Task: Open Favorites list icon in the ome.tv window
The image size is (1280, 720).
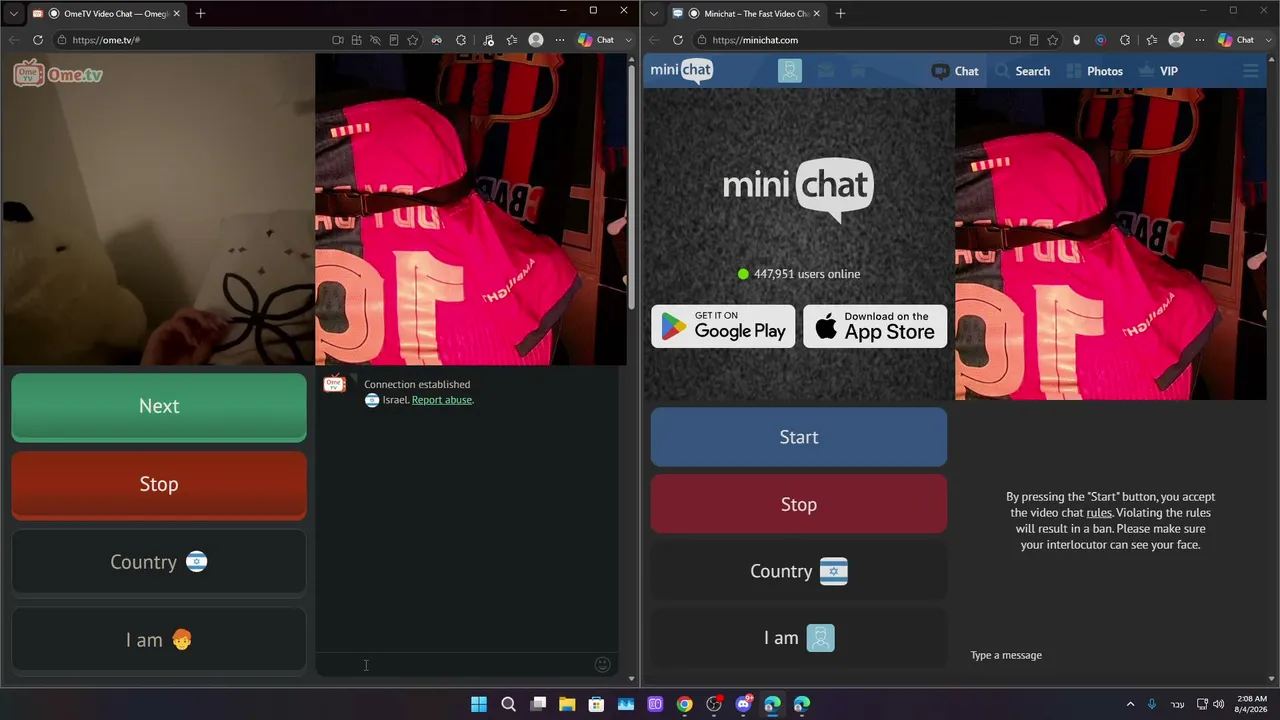Action: coord(512,40)
